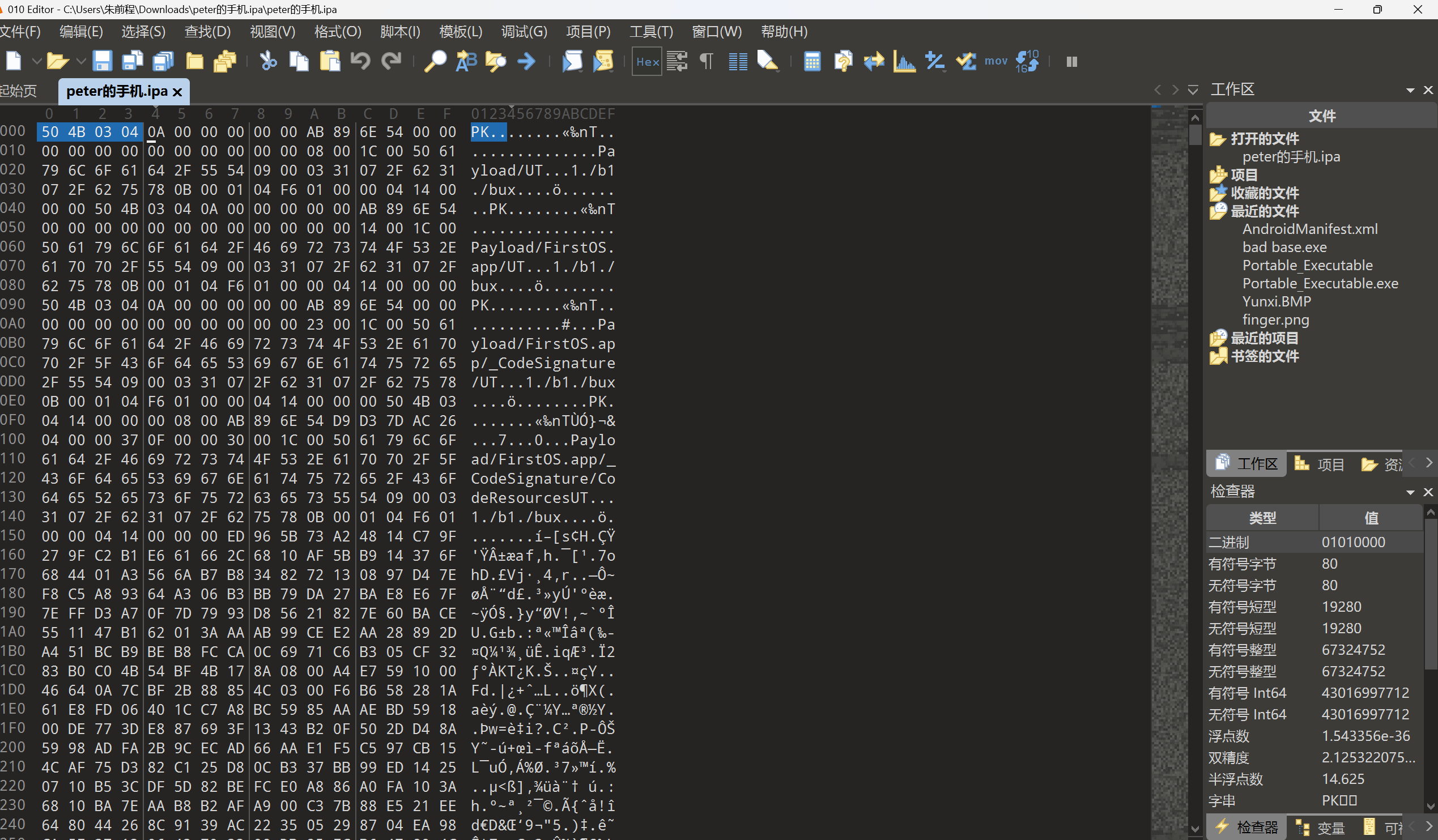This screenshot has width=1438, height=840.
Task: Toggle the column view mode icon
Action: (738, 61)
